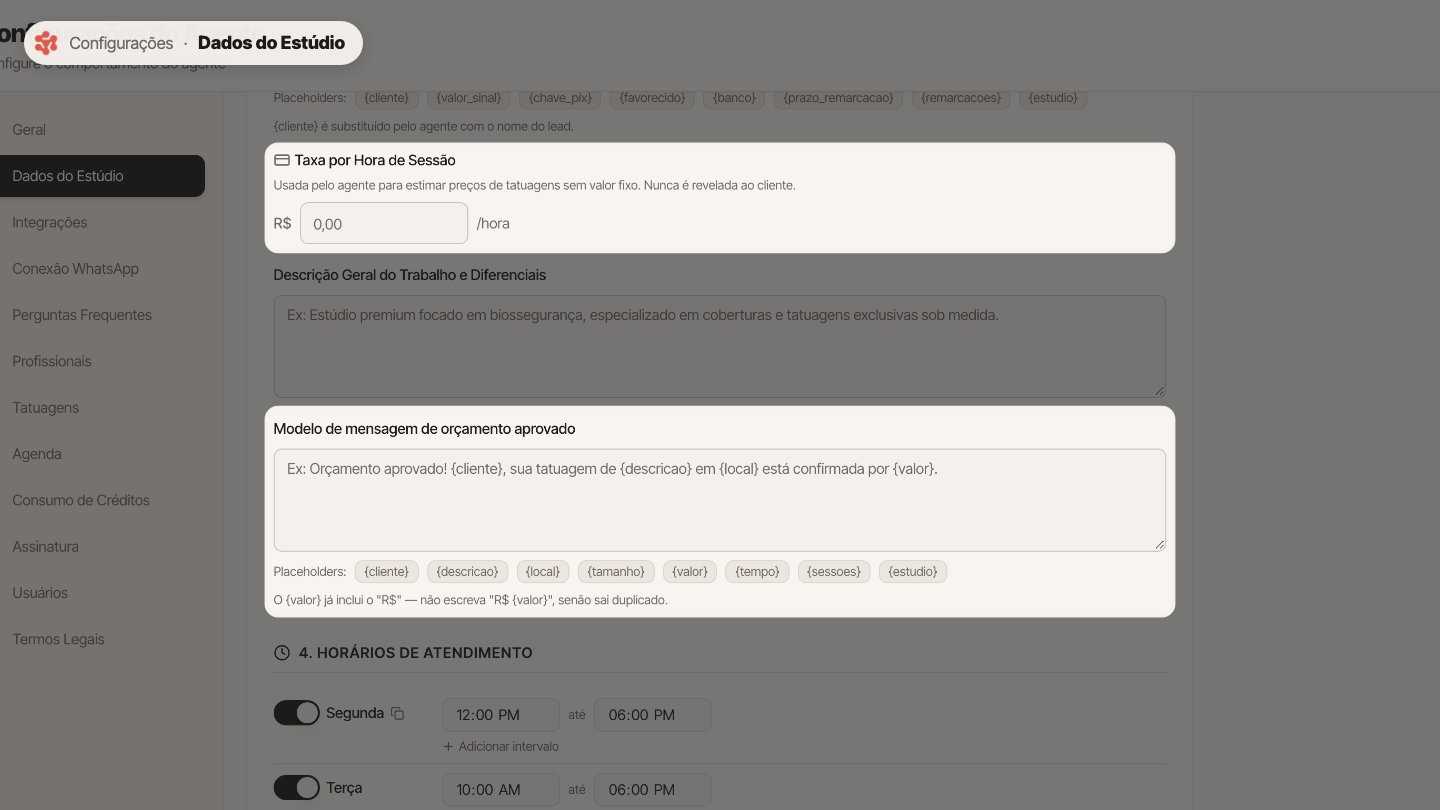Click Terça start time 10:00 AM field
This screenshot has height=810, width=1440.
501,789
